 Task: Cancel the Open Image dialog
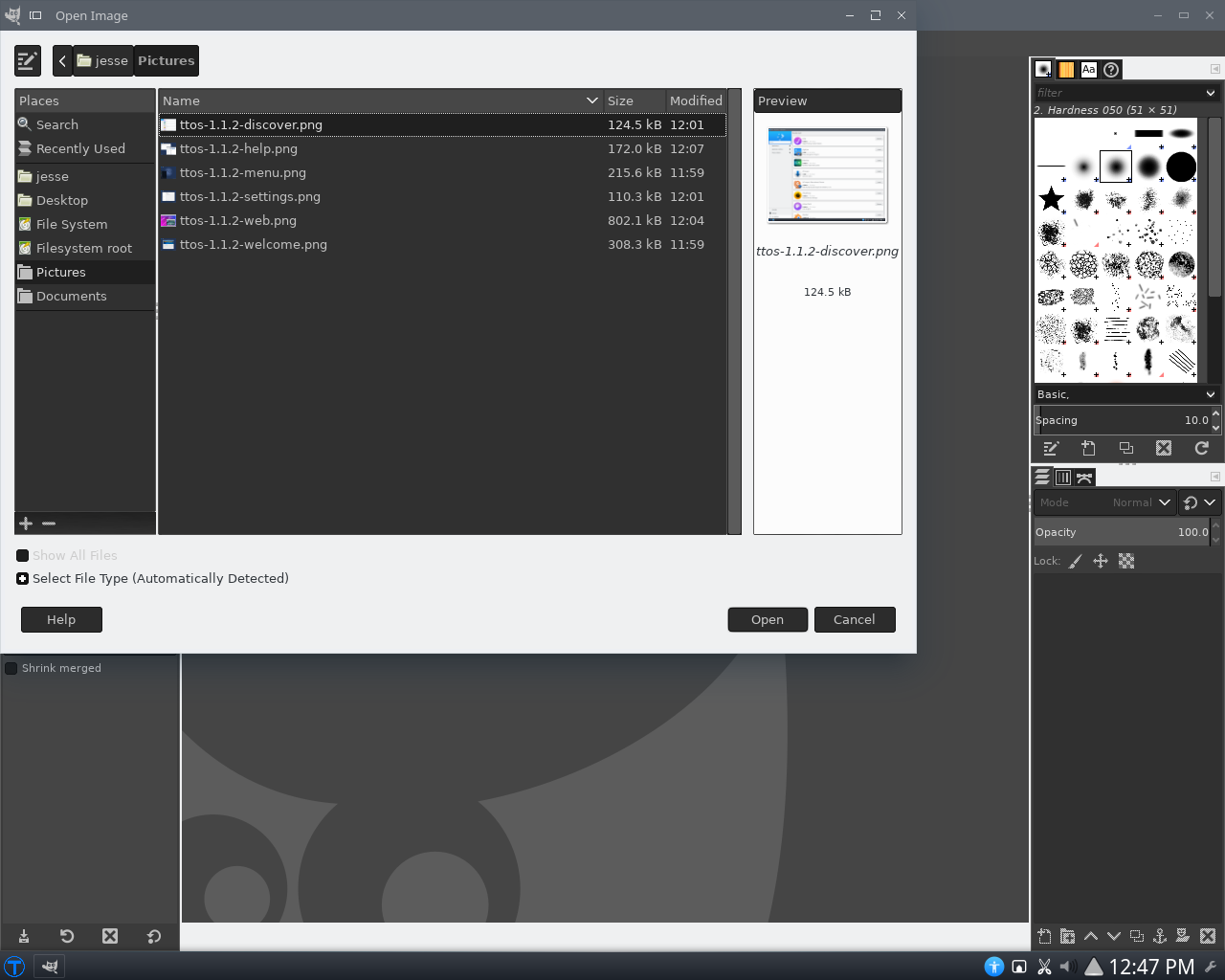[x=855, y=619]
